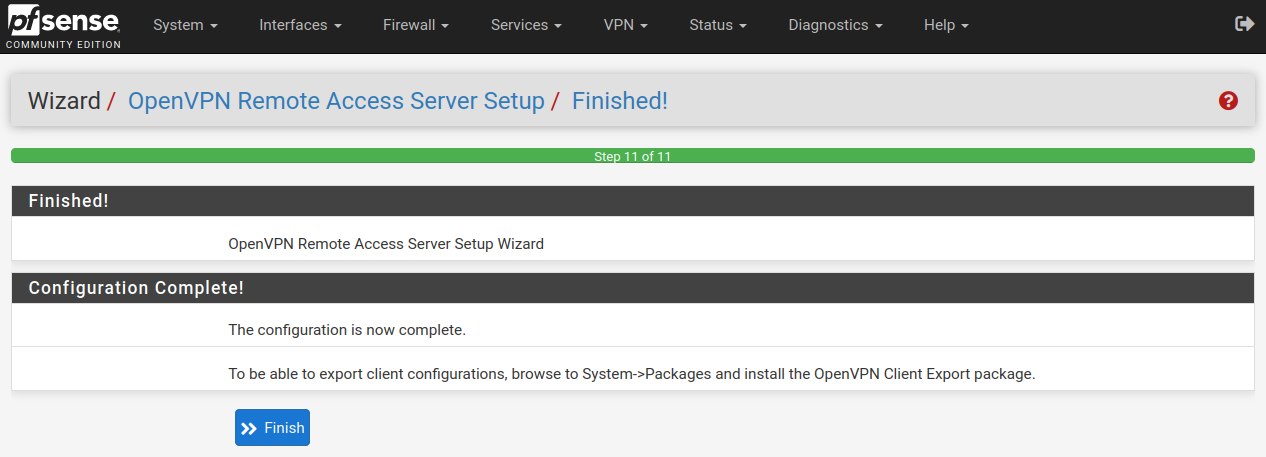Click the Finished! breadcrumb link
The image size is (1266, 457).
(620, 101)
